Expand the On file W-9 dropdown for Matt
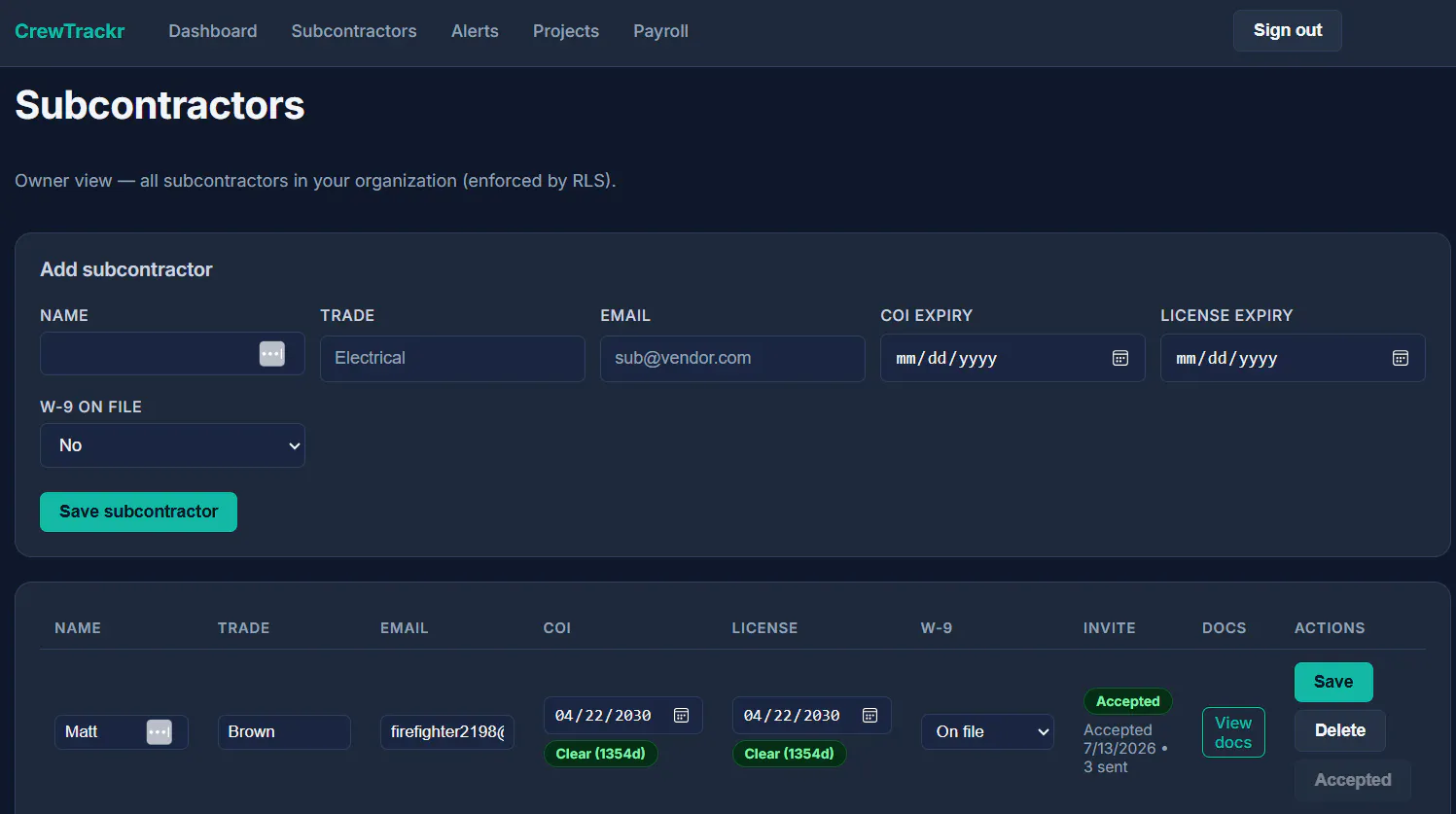 point(987,732)
